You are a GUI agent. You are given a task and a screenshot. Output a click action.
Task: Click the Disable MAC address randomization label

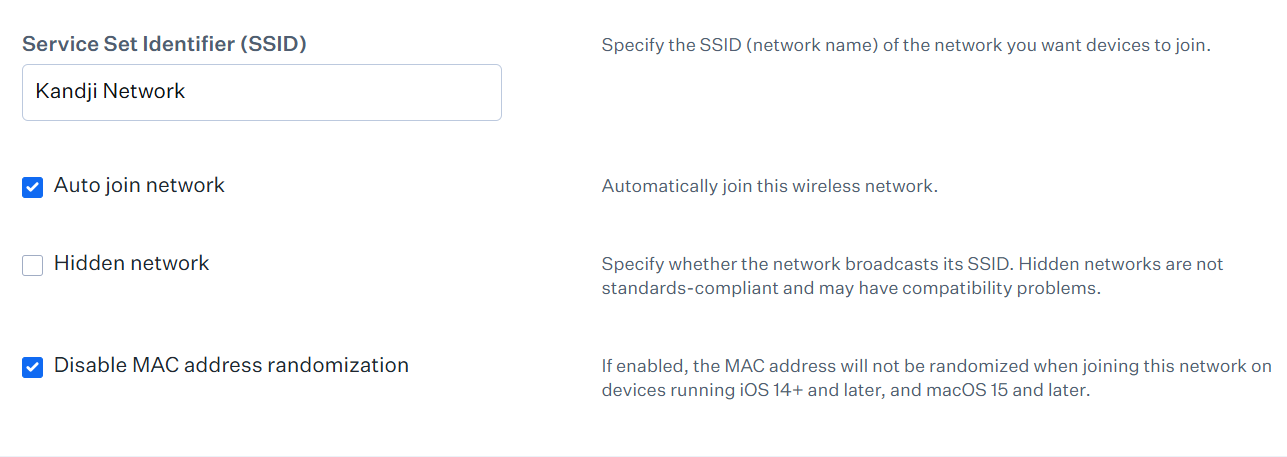click(x=231, y=365)
